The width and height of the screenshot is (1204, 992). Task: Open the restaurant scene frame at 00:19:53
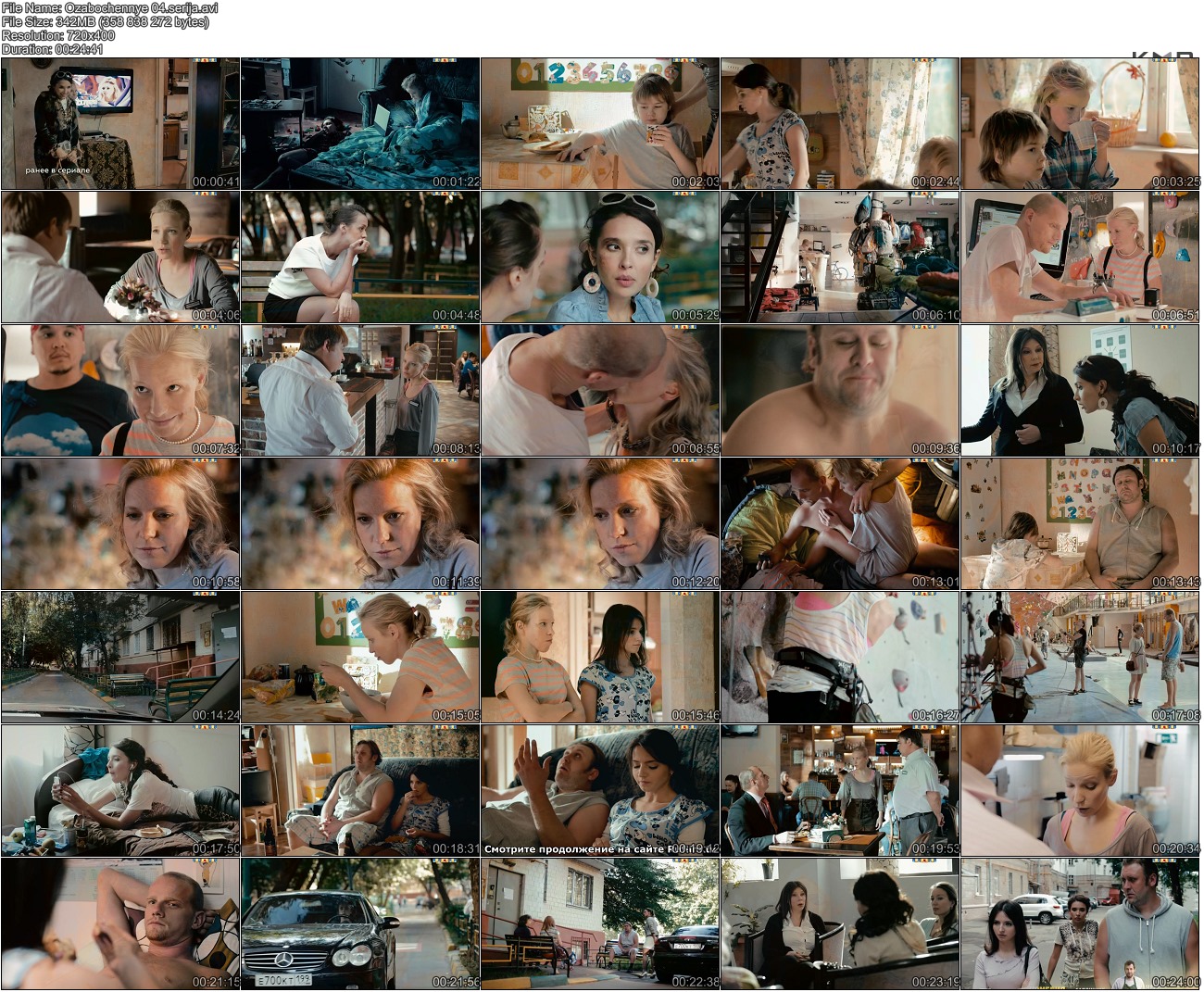[x=840, y=791]
